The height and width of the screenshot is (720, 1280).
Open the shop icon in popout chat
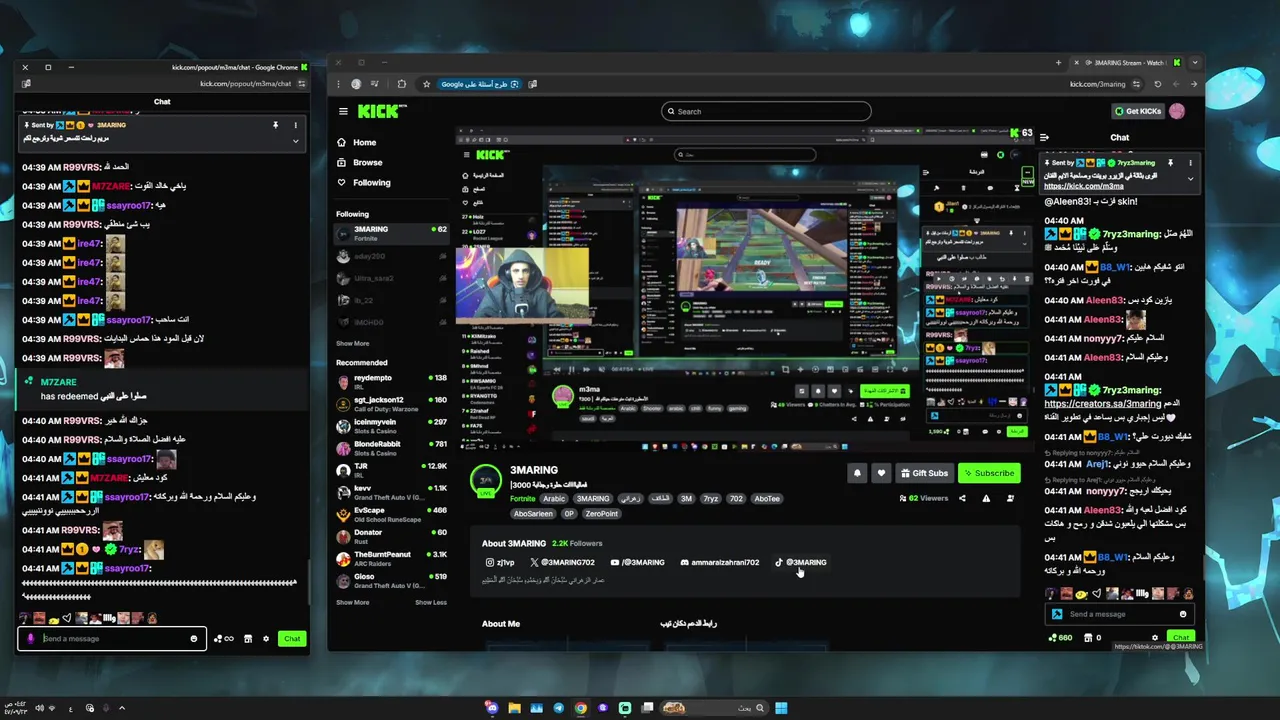click(248, 638)
